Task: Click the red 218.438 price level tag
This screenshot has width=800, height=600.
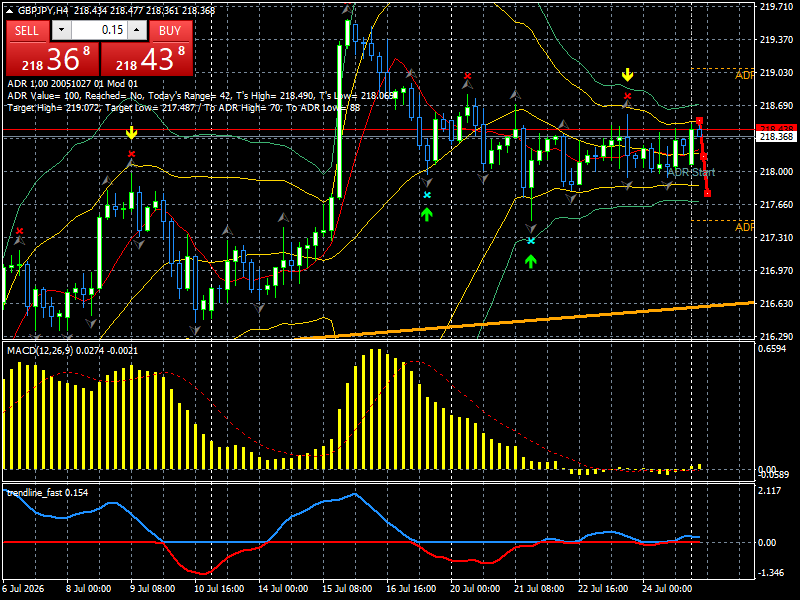Action: (x=776, y=128)
